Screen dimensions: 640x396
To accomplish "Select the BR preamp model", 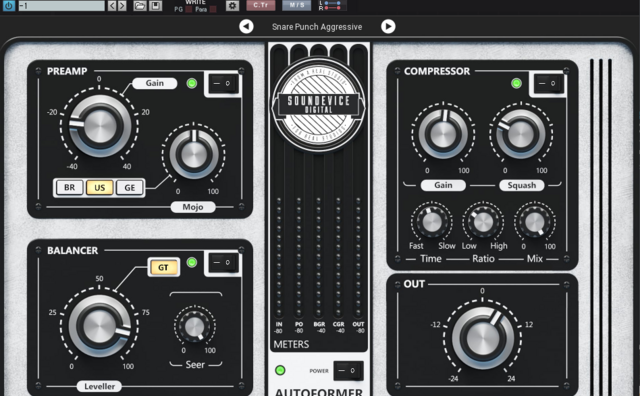I will (69, 188).
